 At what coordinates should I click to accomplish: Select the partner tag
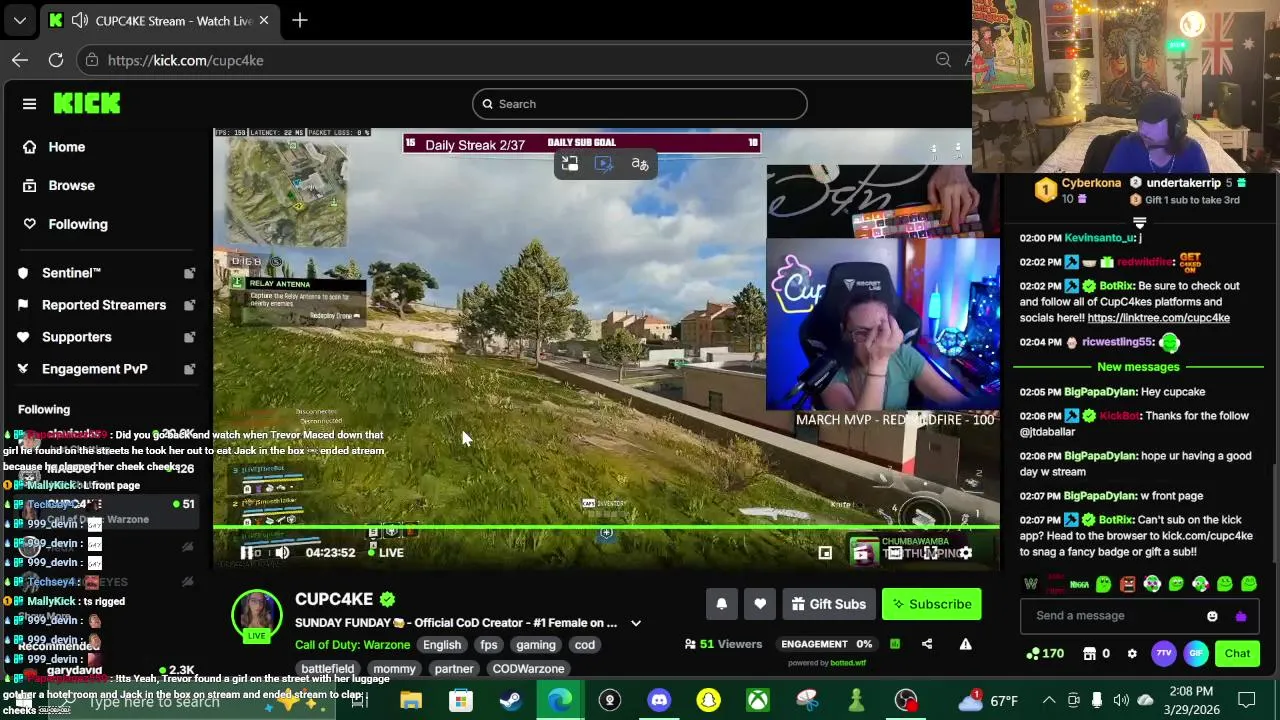454,669
